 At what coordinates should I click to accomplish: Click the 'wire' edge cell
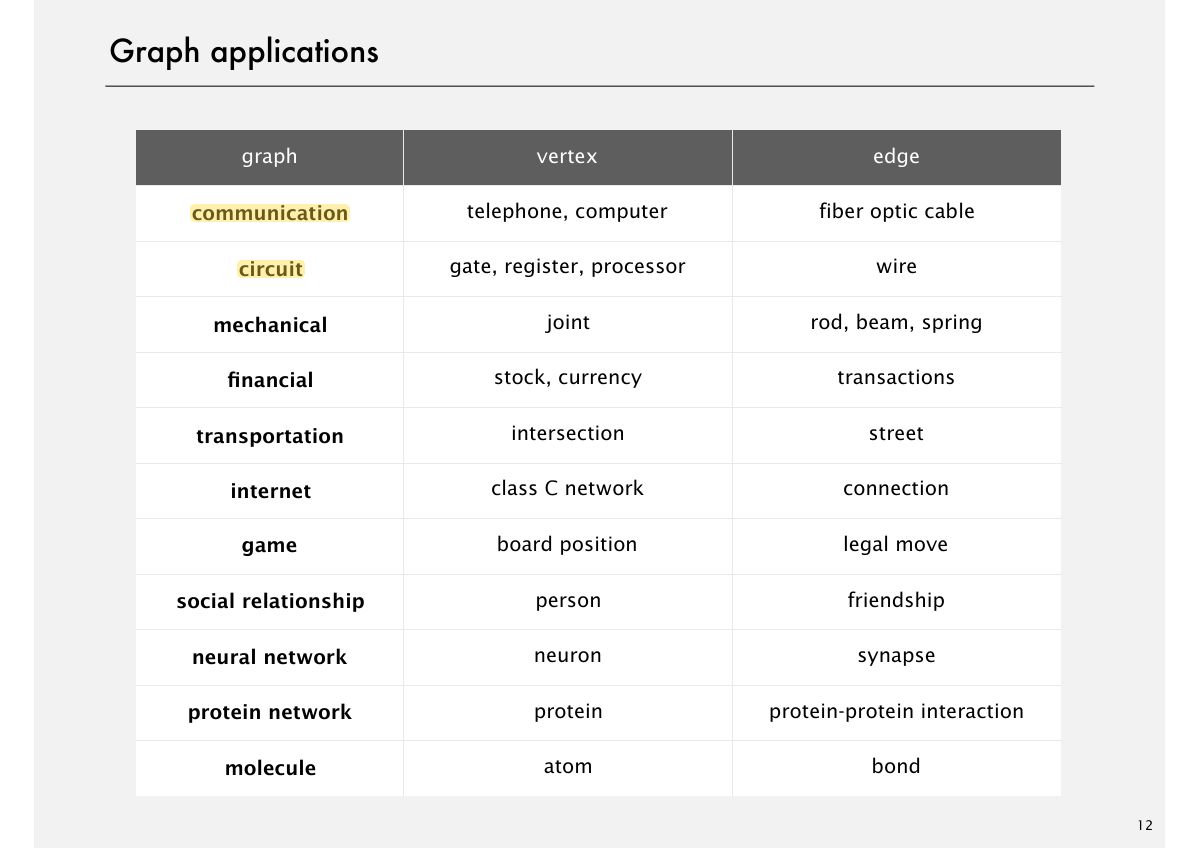896,267
